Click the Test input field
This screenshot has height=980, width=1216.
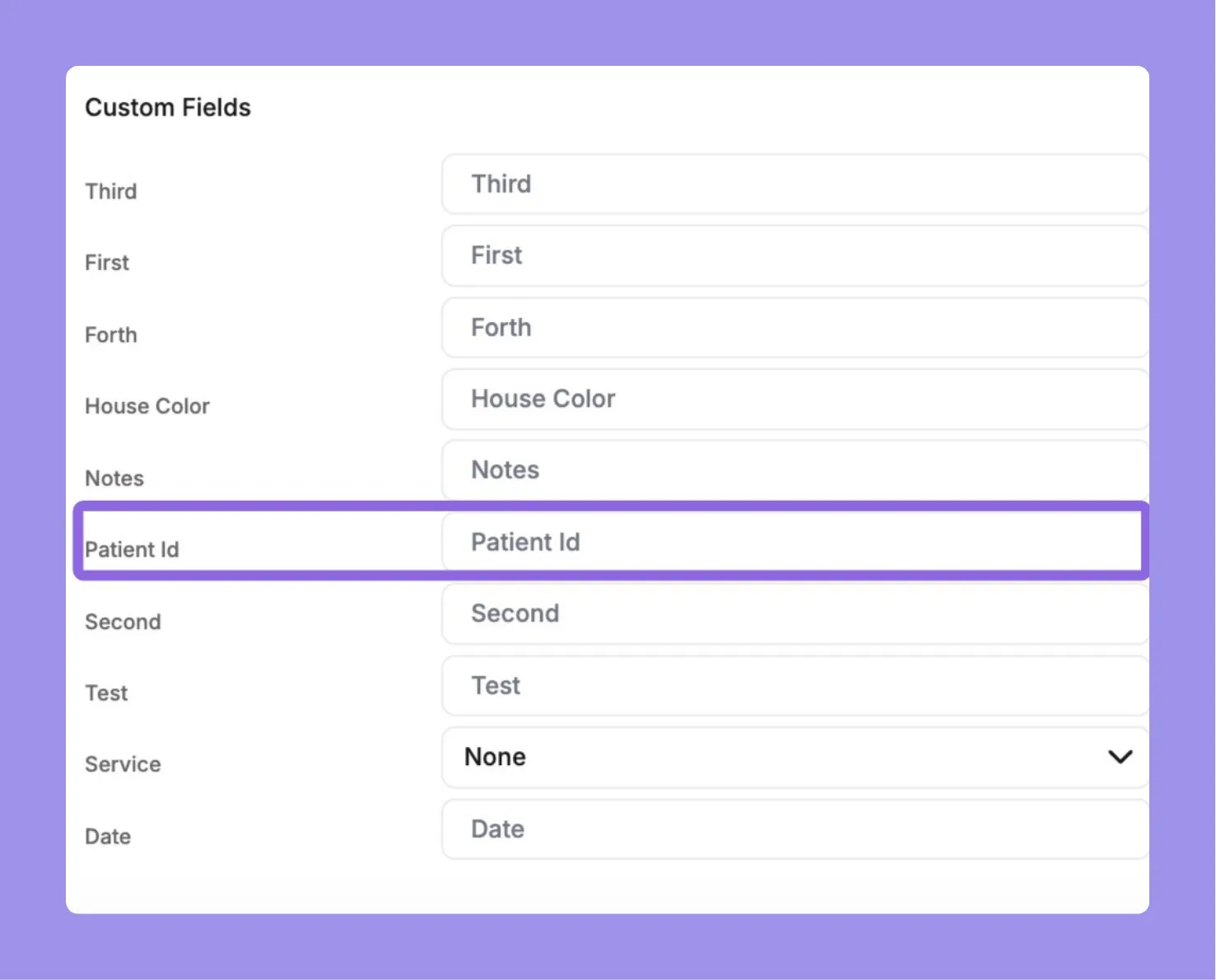[795, 686]
